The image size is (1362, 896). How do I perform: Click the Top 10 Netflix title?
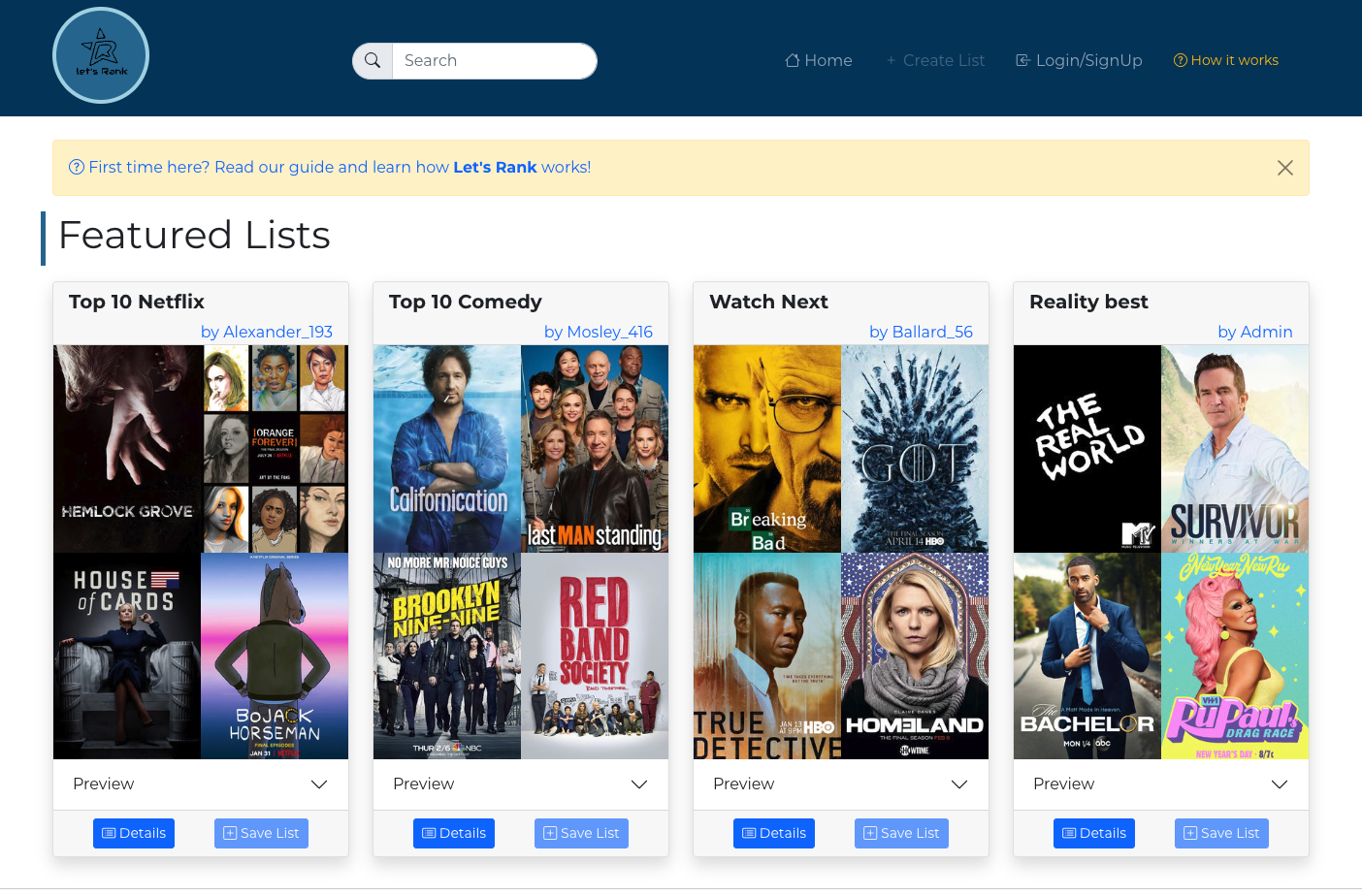coord(137,302)
